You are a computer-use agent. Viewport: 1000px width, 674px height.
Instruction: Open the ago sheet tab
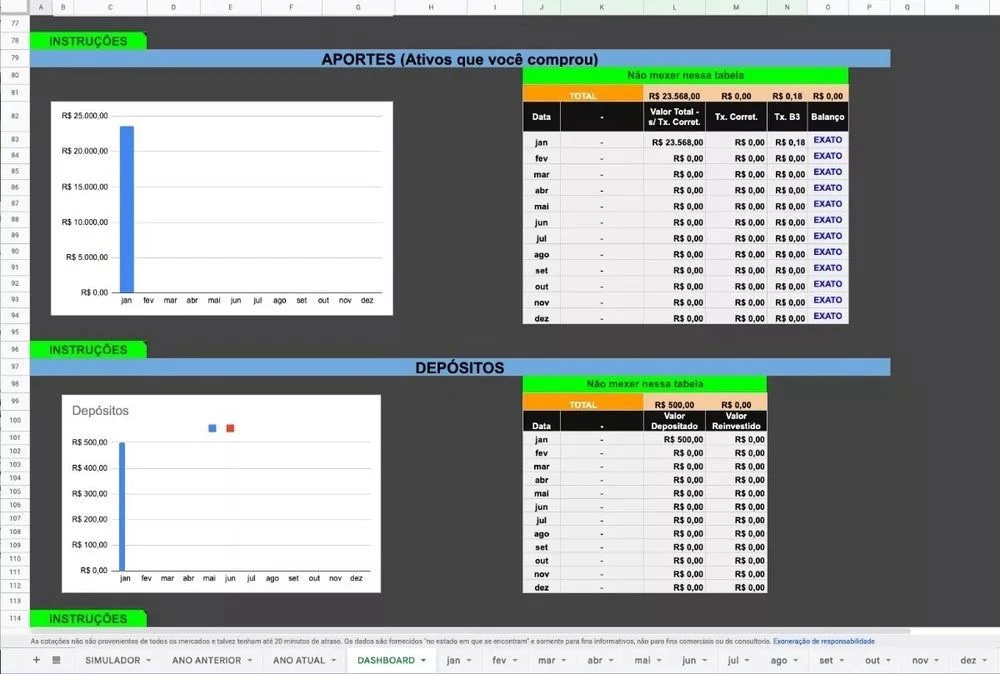[x=779, y=660]
